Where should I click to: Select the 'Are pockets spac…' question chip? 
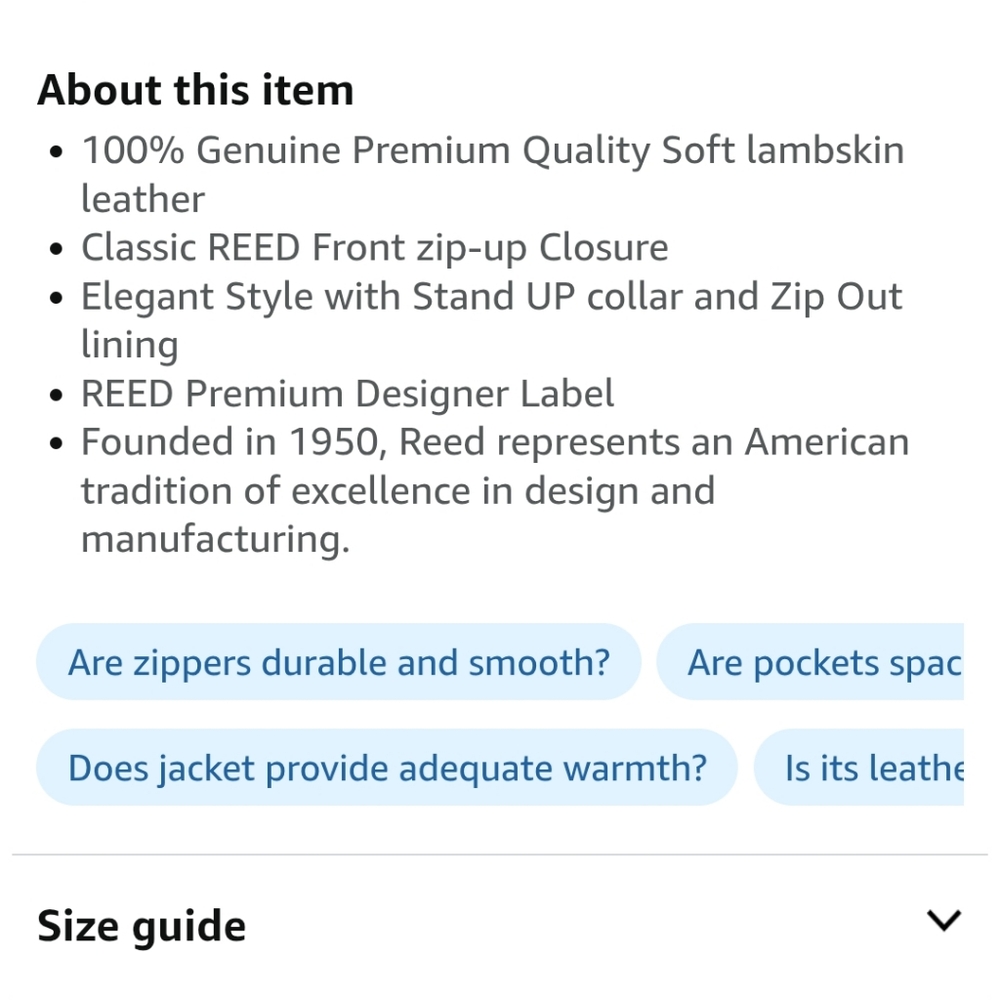[822, 662]
